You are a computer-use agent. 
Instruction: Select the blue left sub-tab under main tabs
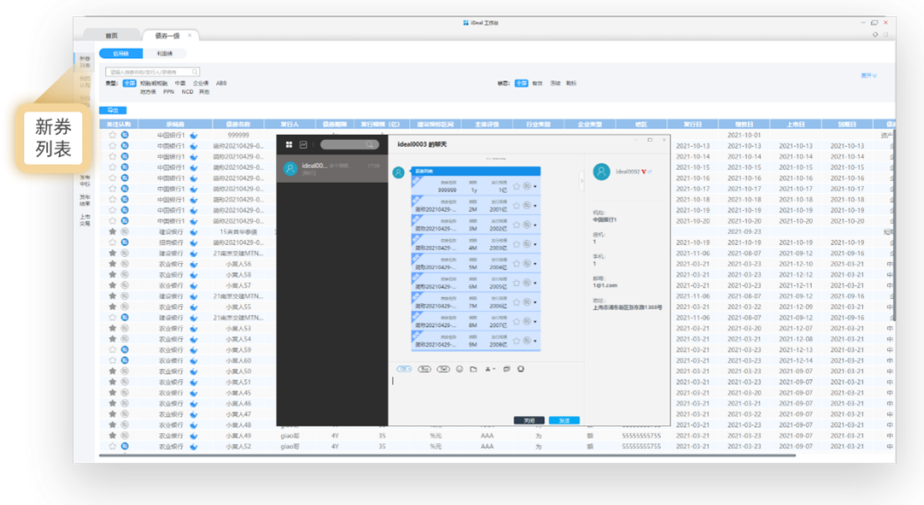click(x=121, y=54)
